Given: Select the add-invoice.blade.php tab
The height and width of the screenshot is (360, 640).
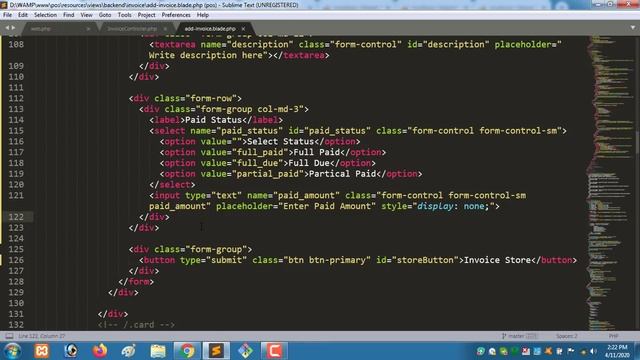Looking at the screenshot, I should [x=210, y=29].
